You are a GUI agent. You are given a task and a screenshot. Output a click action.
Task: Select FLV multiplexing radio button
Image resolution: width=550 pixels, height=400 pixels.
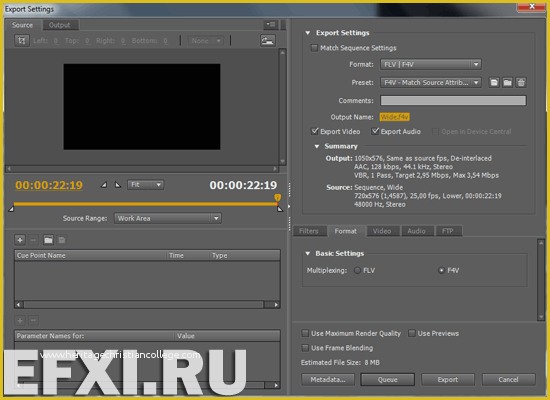pyautogui.click(x=357, y=270)
